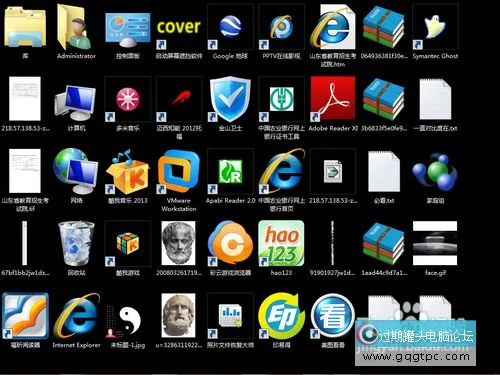Open 中国农业银行 online banking homepage shortcut

point(282,171)
